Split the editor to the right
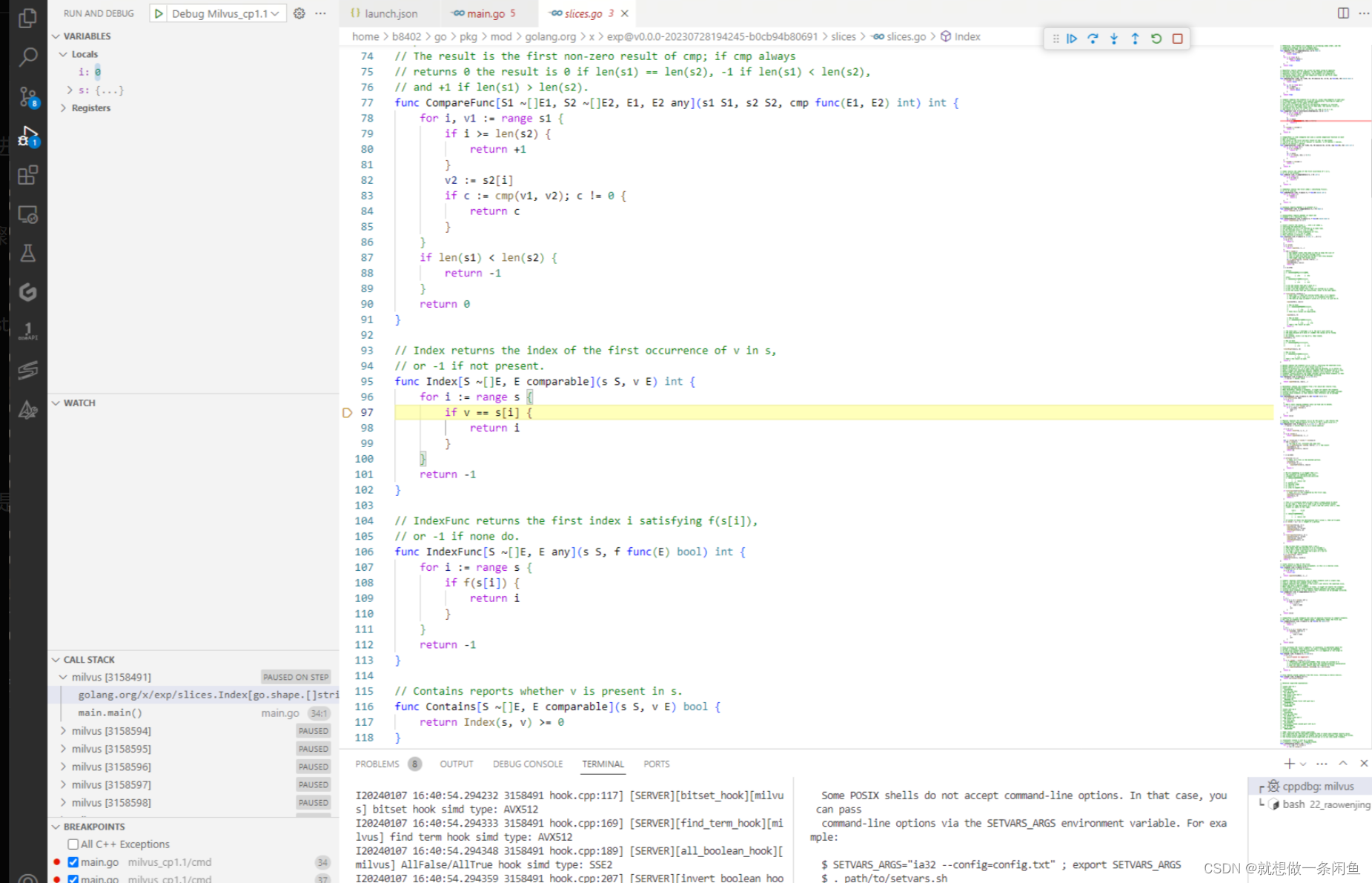1372x883 pixels. [x=1343, y=13]
